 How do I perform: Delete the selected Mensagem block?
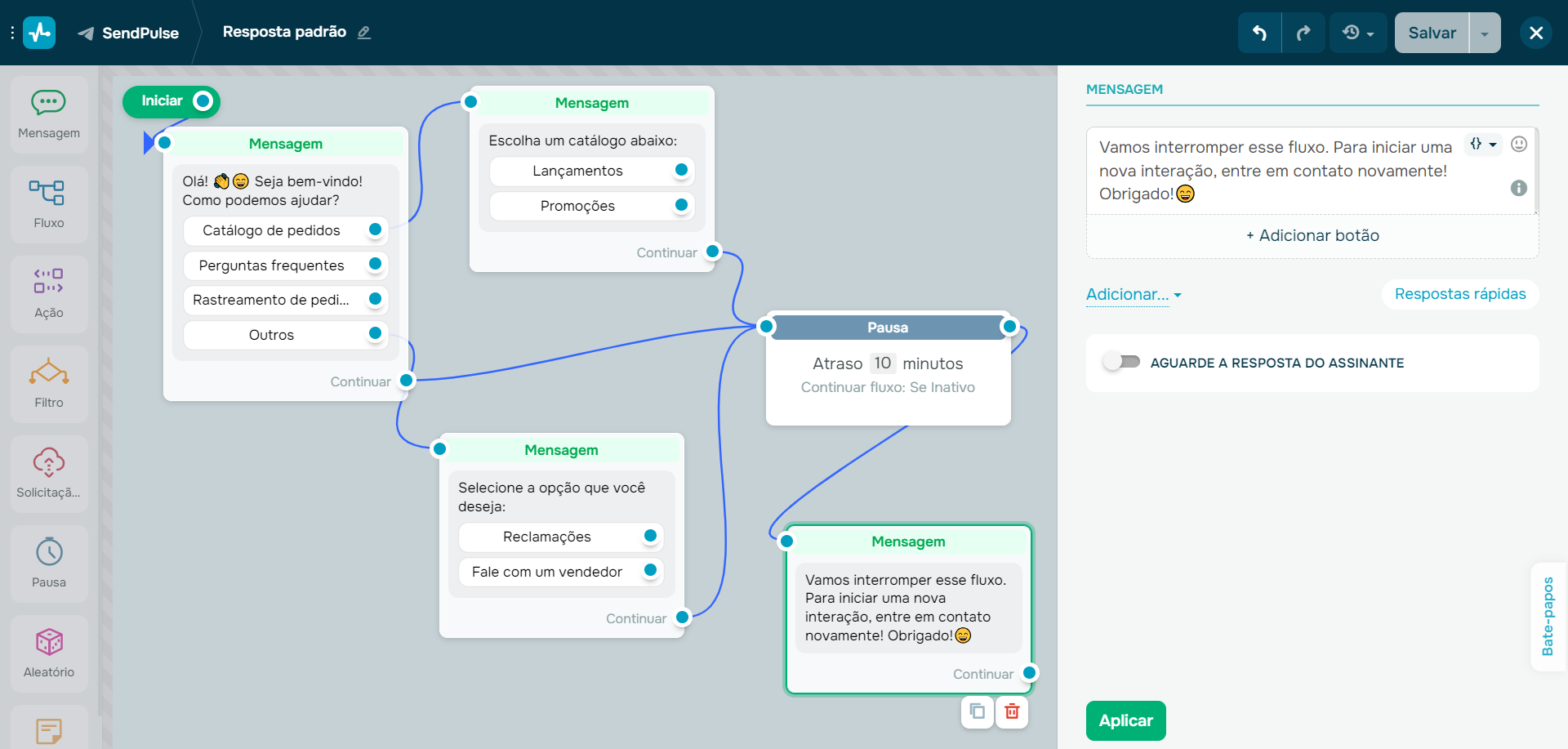point(1012,711)
